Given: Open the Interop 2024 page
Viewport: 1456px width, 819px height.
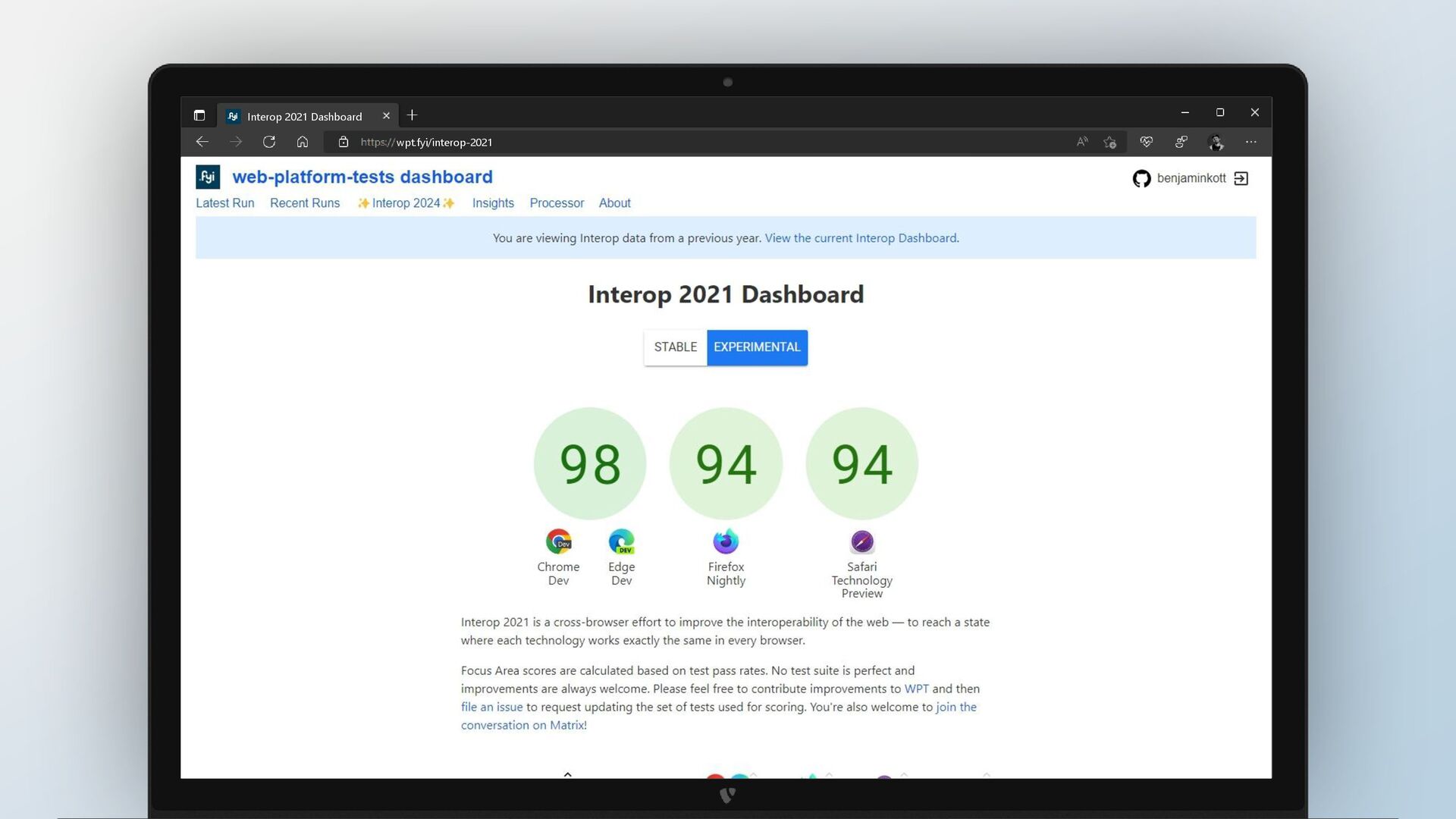Looking at the screenshot, I should pyautogui.click(x=406, y=203).
